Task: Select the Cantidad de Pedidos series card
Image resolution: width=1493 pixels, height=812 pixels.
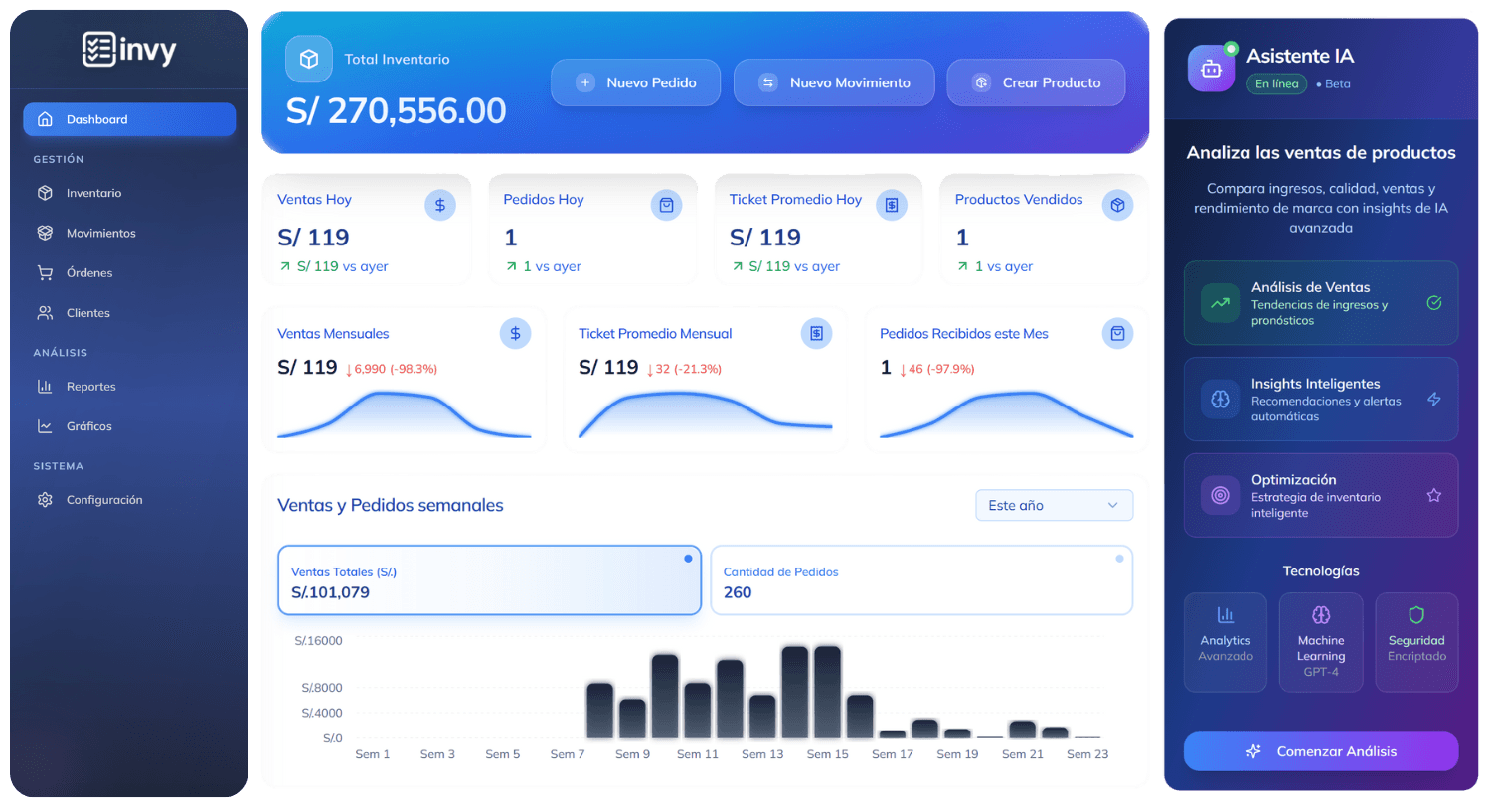Action: tap(921, 580)
